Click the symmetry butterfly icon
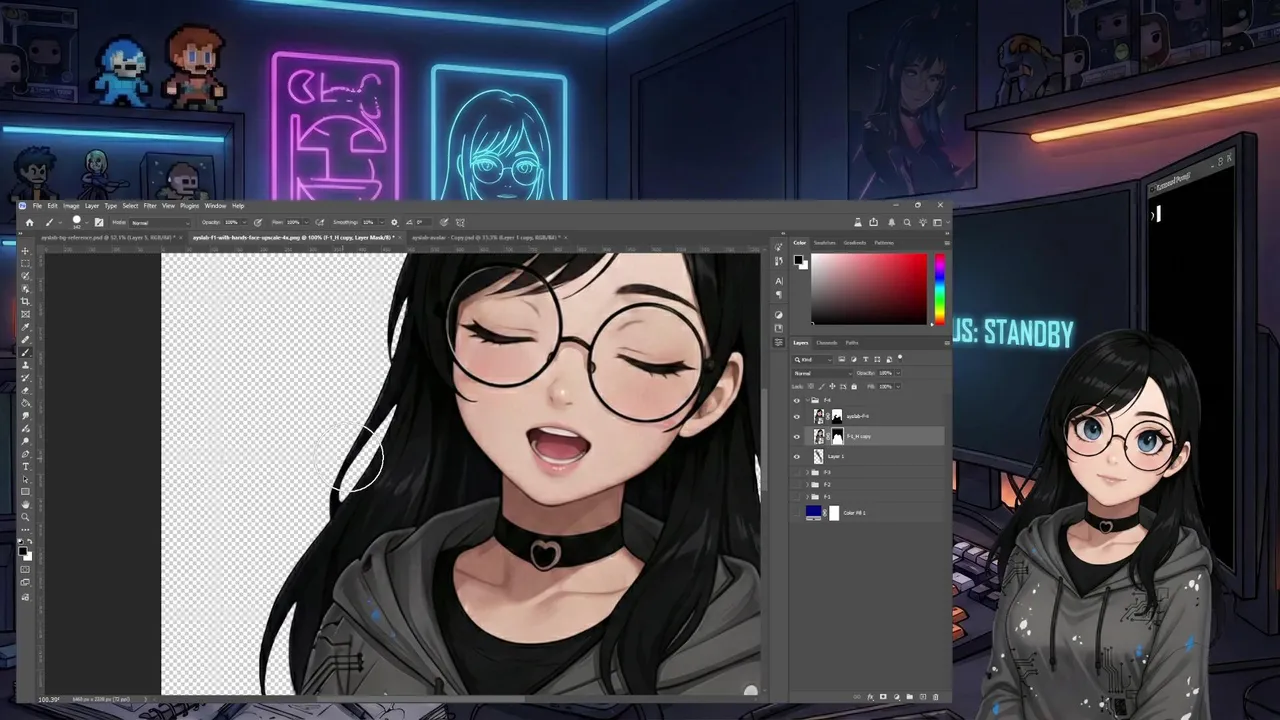1280x720 pixels. pyautogui.click(x=461, y=222)
